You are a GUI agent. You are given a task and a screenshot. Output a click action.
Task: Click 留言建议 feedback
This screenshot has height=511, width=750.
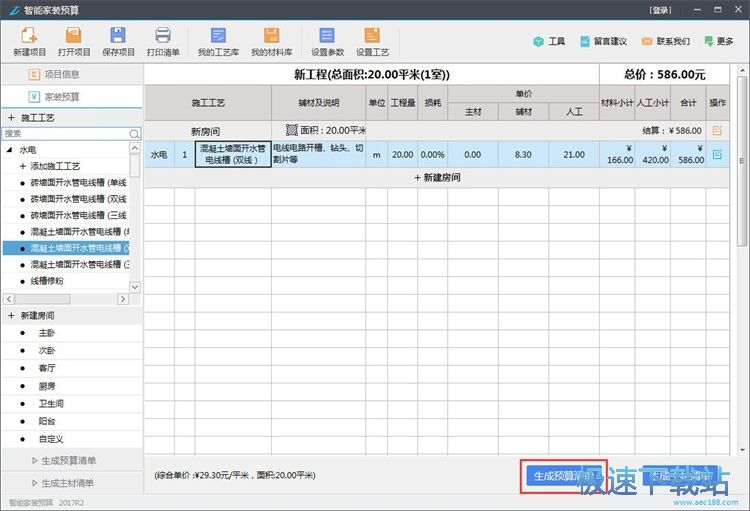[603, 42]
